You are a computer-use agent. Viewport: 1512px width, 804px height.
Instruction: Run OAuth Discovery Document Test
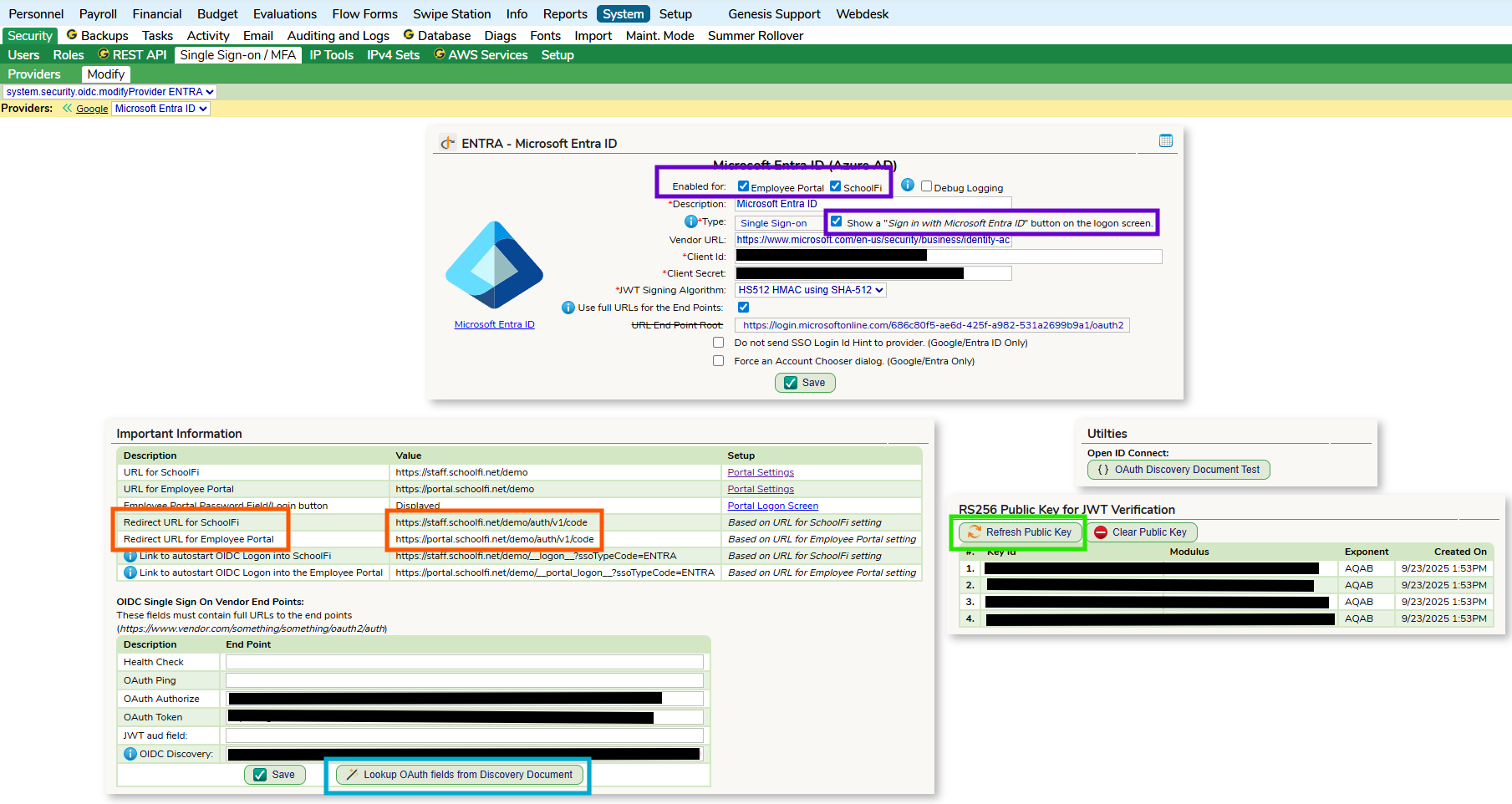[1179, 470]
